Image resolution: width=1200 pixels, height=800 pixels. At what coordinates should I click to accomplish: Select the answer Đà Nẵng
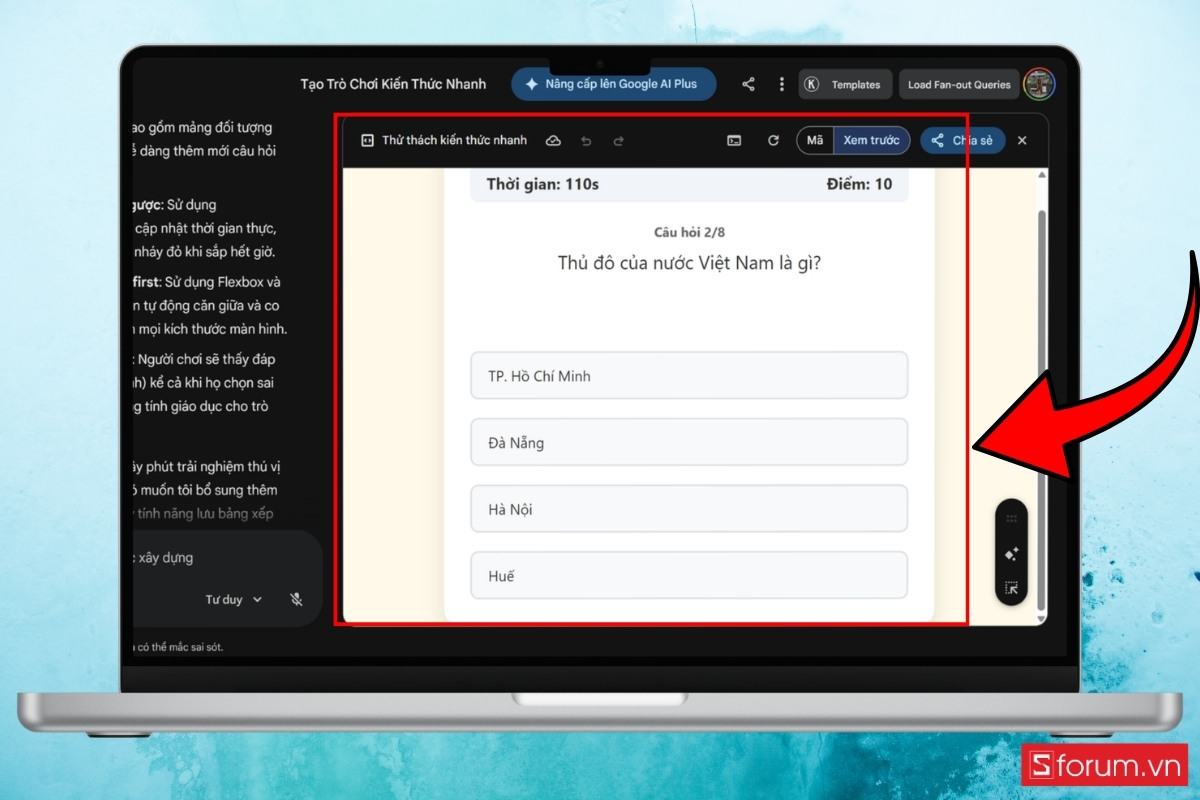(689, 442)
